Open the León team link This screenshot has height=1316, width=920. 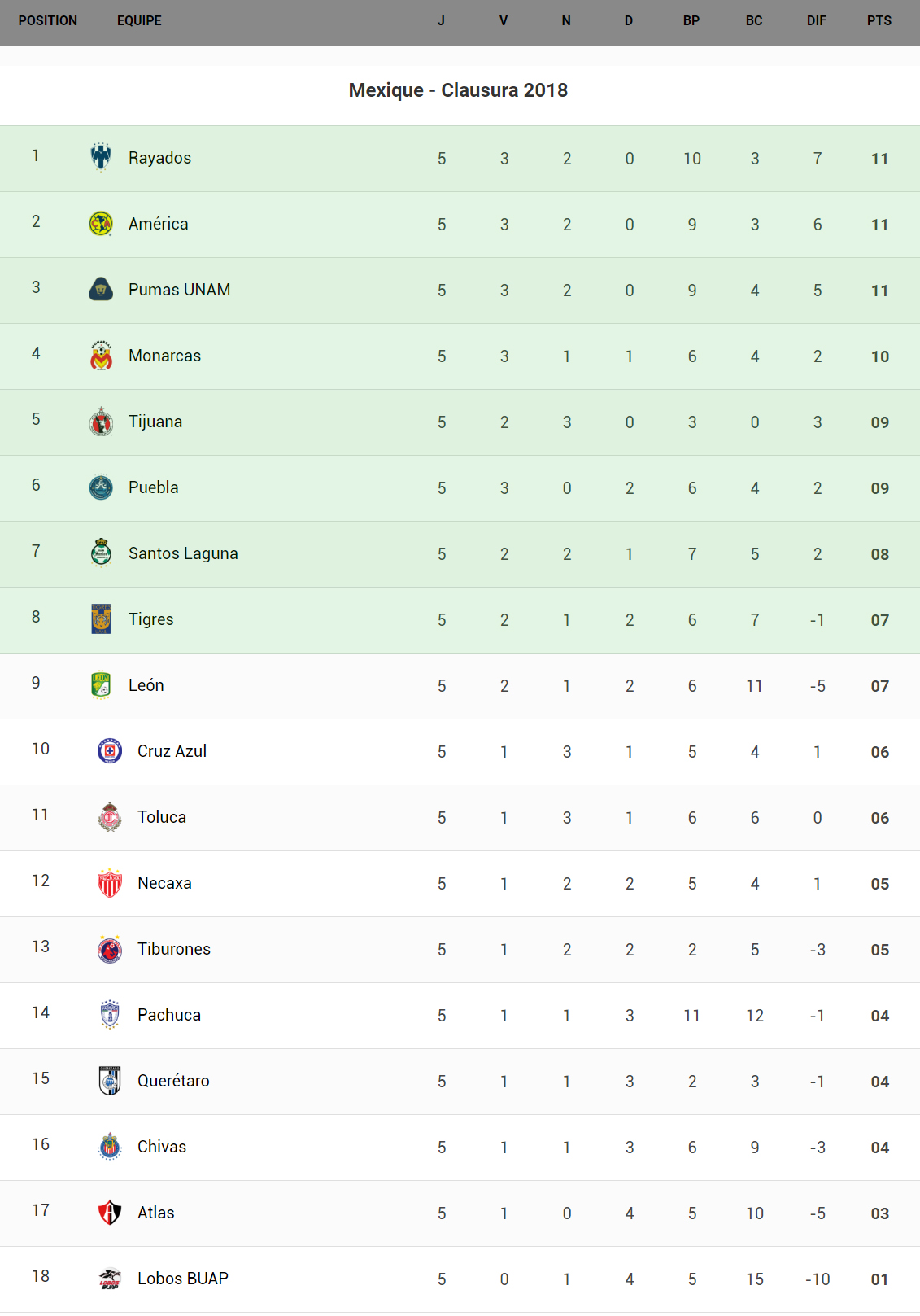[146, 685]
